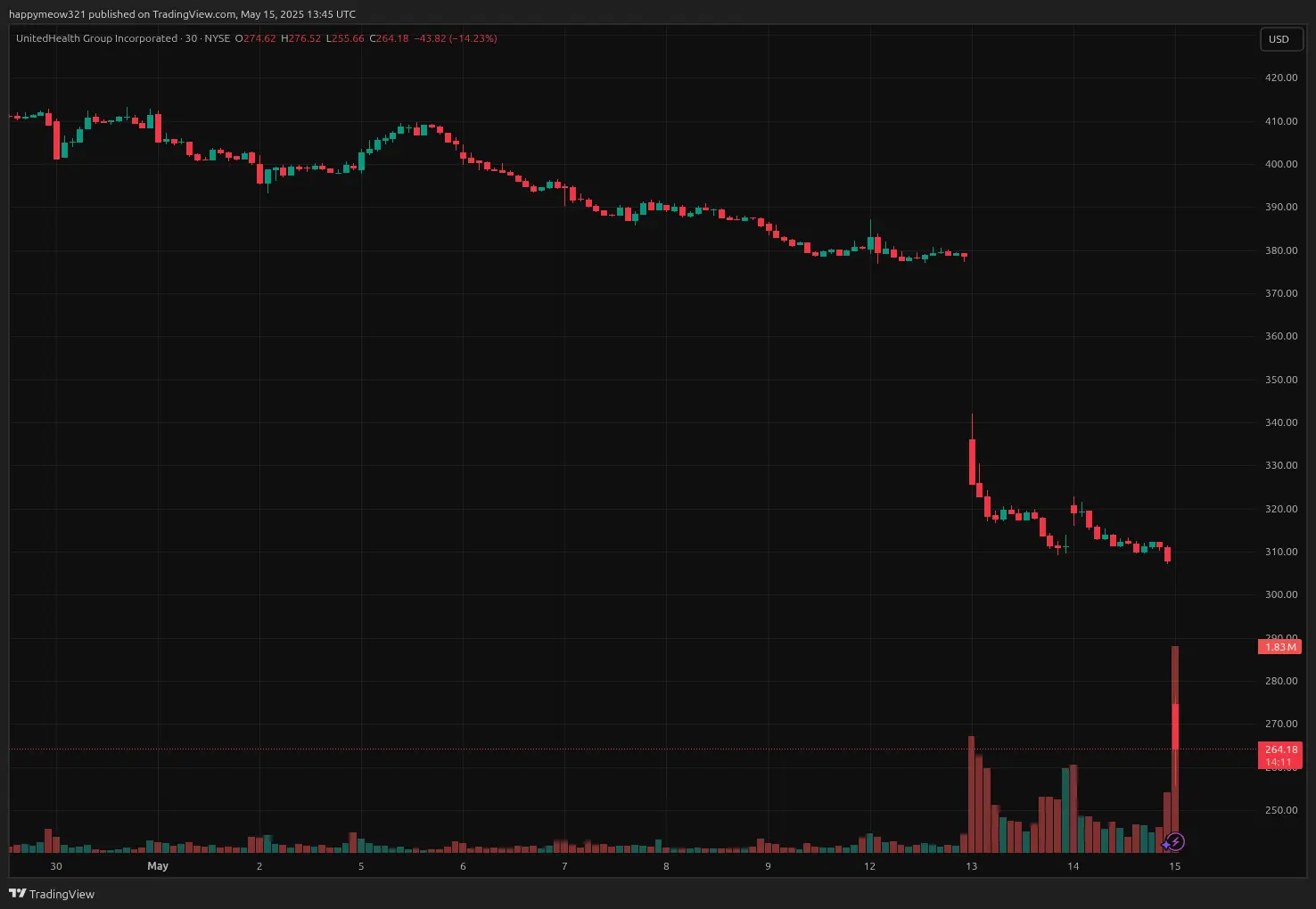This screenshot has width=1316, height=909.
Task: Click the open value O274.62
Action: (x=255, y=38)
